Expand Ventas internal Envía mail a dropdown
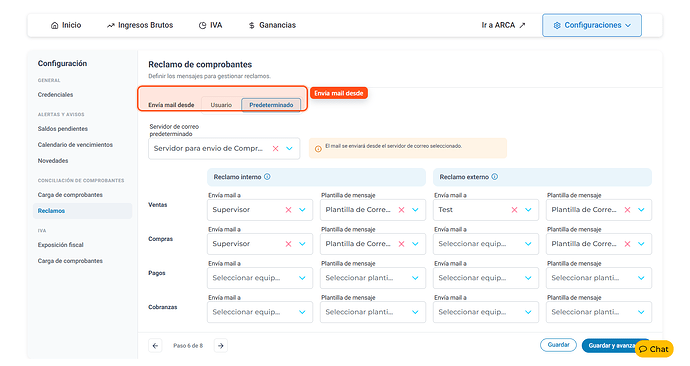The height and width of the screenshot is (366, 690). pyautogui.click(x=302, y=210)
